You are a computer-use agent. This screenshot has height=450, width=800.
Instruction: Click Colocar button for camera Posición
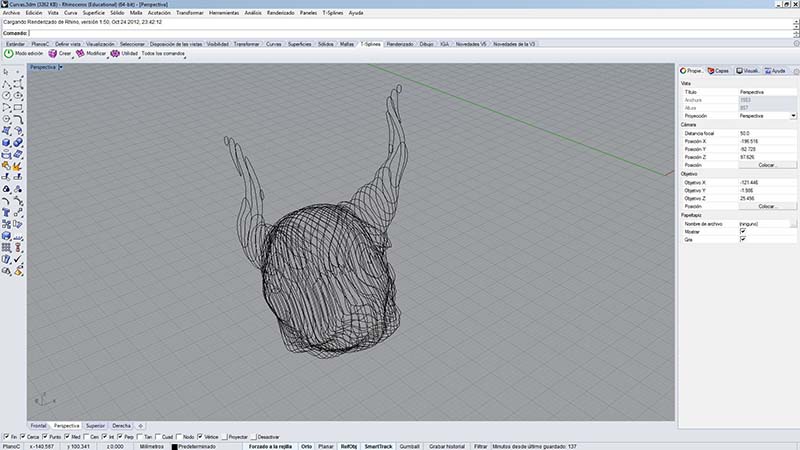767,165
